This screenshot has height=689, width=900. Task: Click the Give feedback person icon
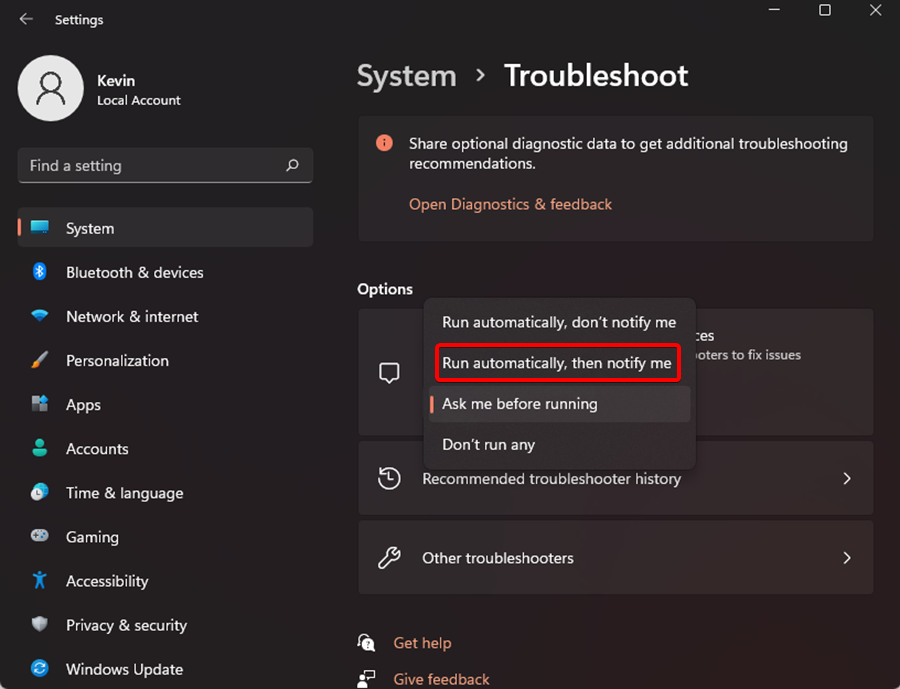tap(366, 678)
